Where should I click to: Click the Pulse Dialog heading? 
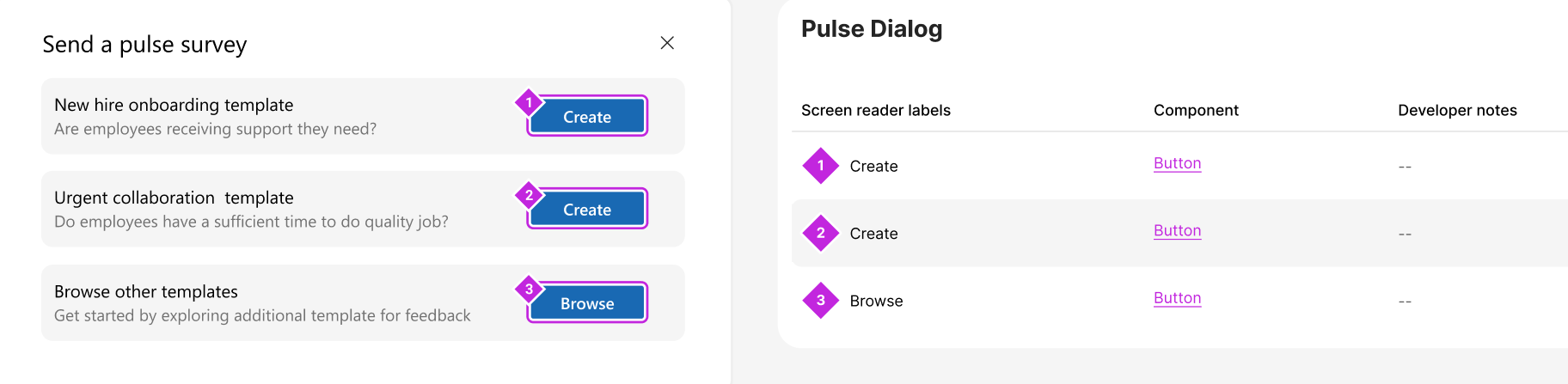point(872,29)
